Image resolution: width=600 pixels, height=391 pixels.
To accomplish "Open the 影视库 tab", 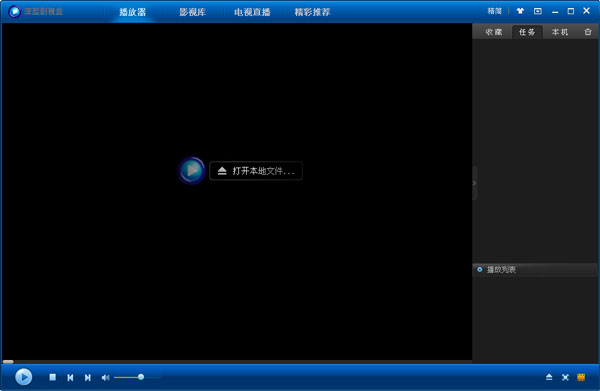I will point(192,12).
